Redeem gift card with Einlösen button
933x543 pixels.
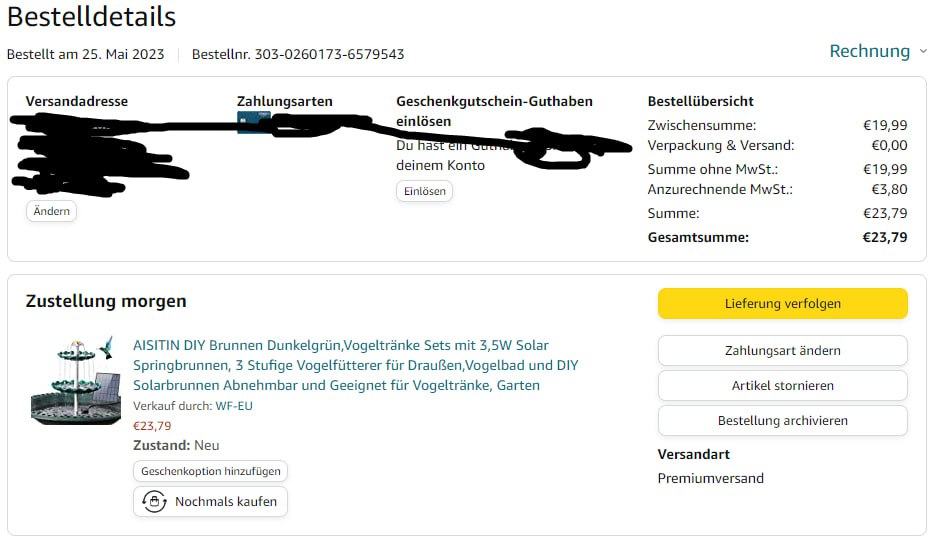click(x=424, y=191)
